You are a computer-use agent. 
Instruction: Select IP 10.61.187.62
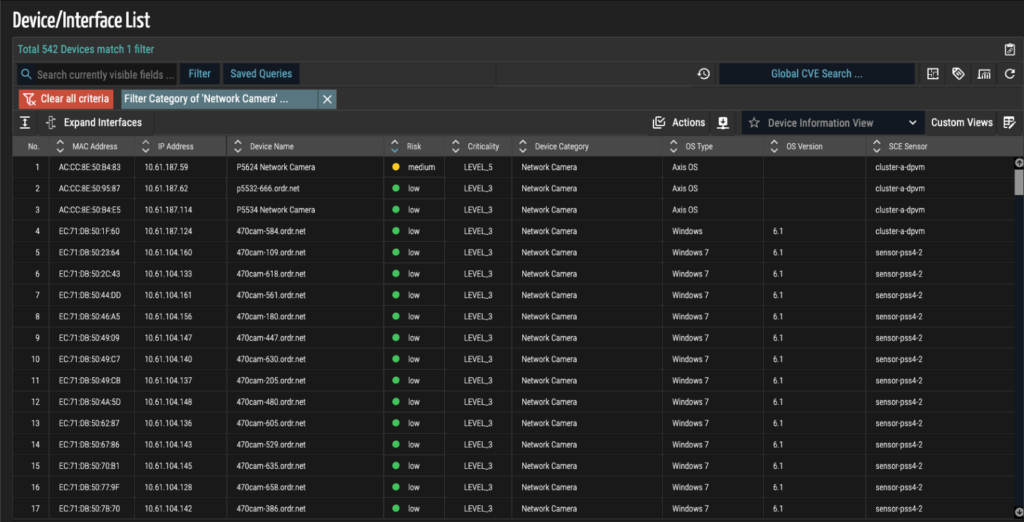[x=166, y=189]
